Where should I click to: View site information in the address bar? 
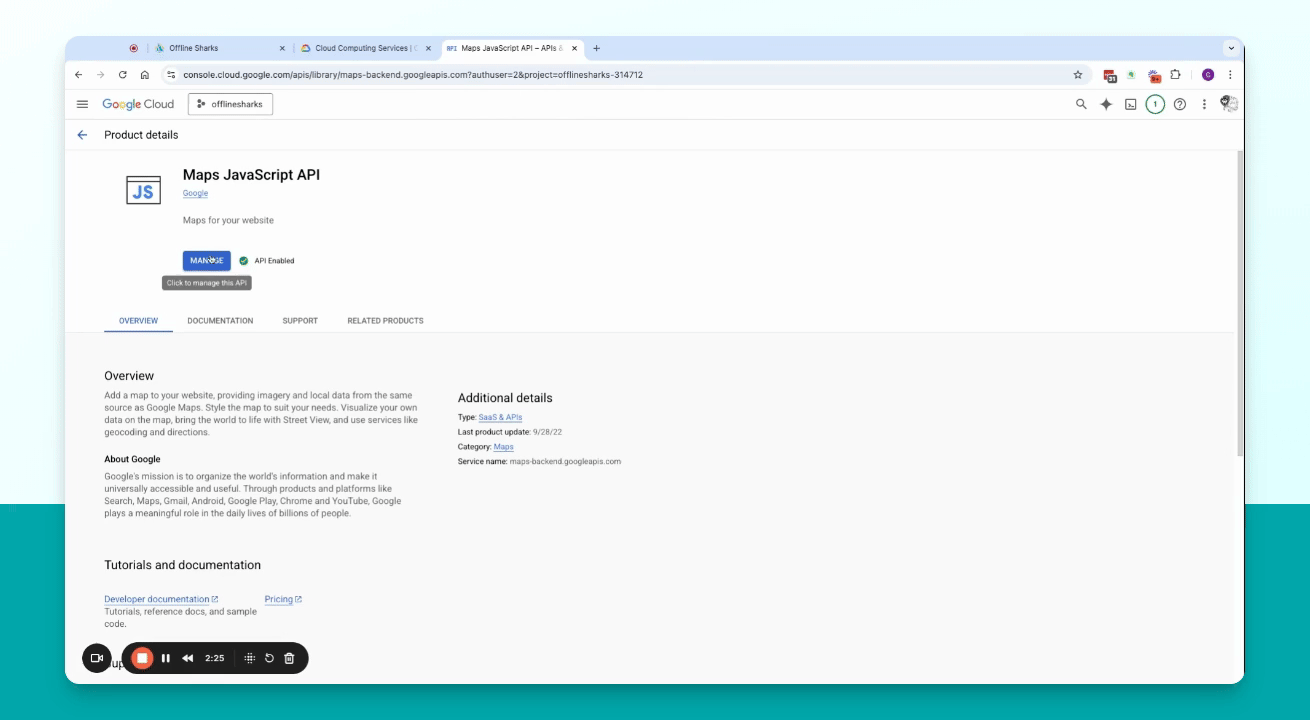tap(171, 75)
